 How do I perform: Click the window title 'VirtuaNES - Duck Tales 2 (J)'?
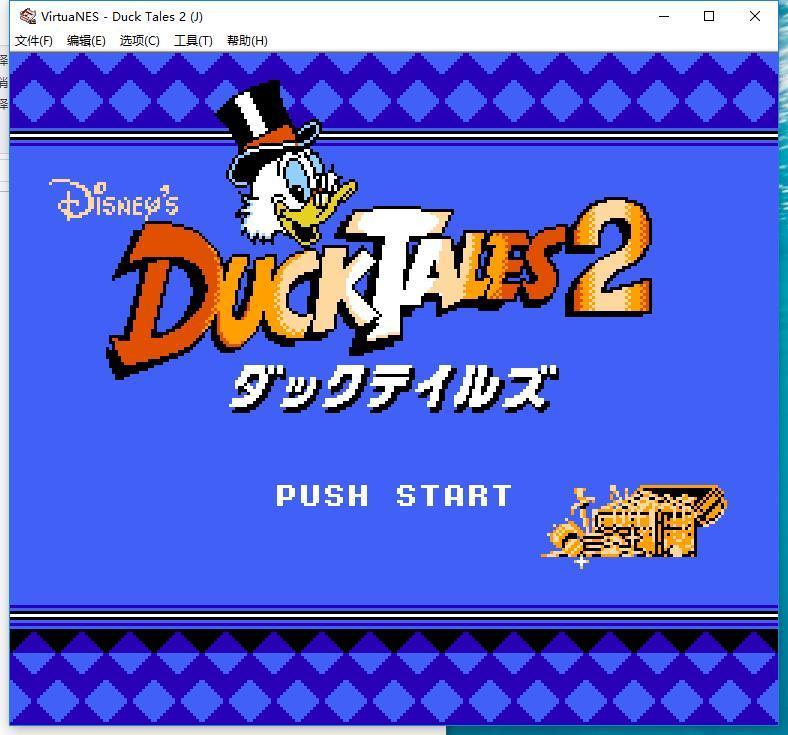[x=122, y=17]
